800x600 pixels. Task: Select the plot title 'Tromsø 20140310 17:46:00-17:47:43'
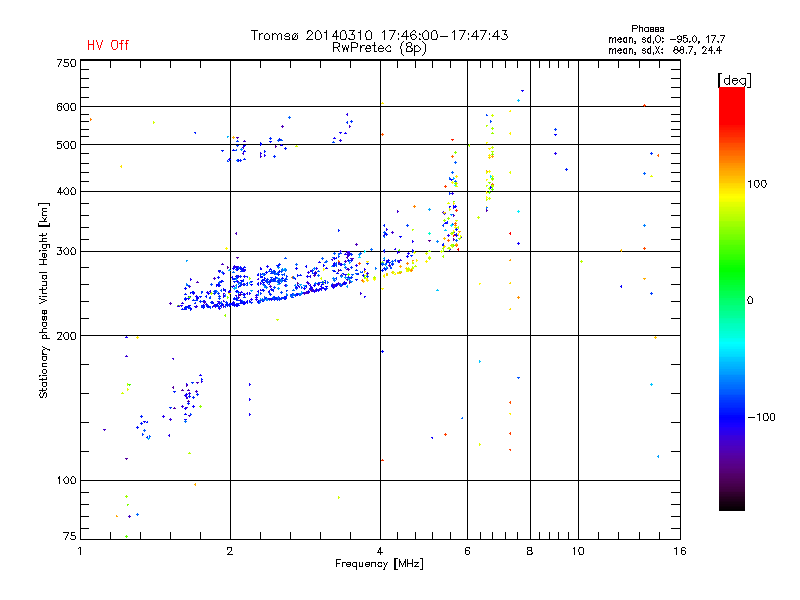coord(379,35)
